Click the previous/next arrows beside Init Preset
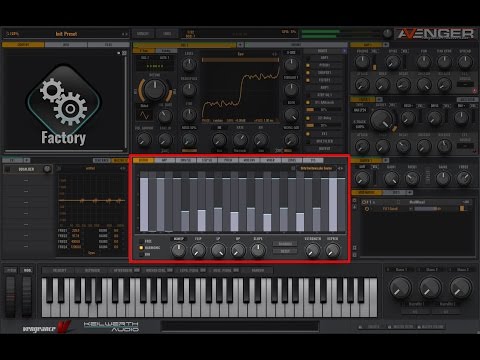Image resolution: width=480 pixels, height=360 pixels. [x=124, y=34]
